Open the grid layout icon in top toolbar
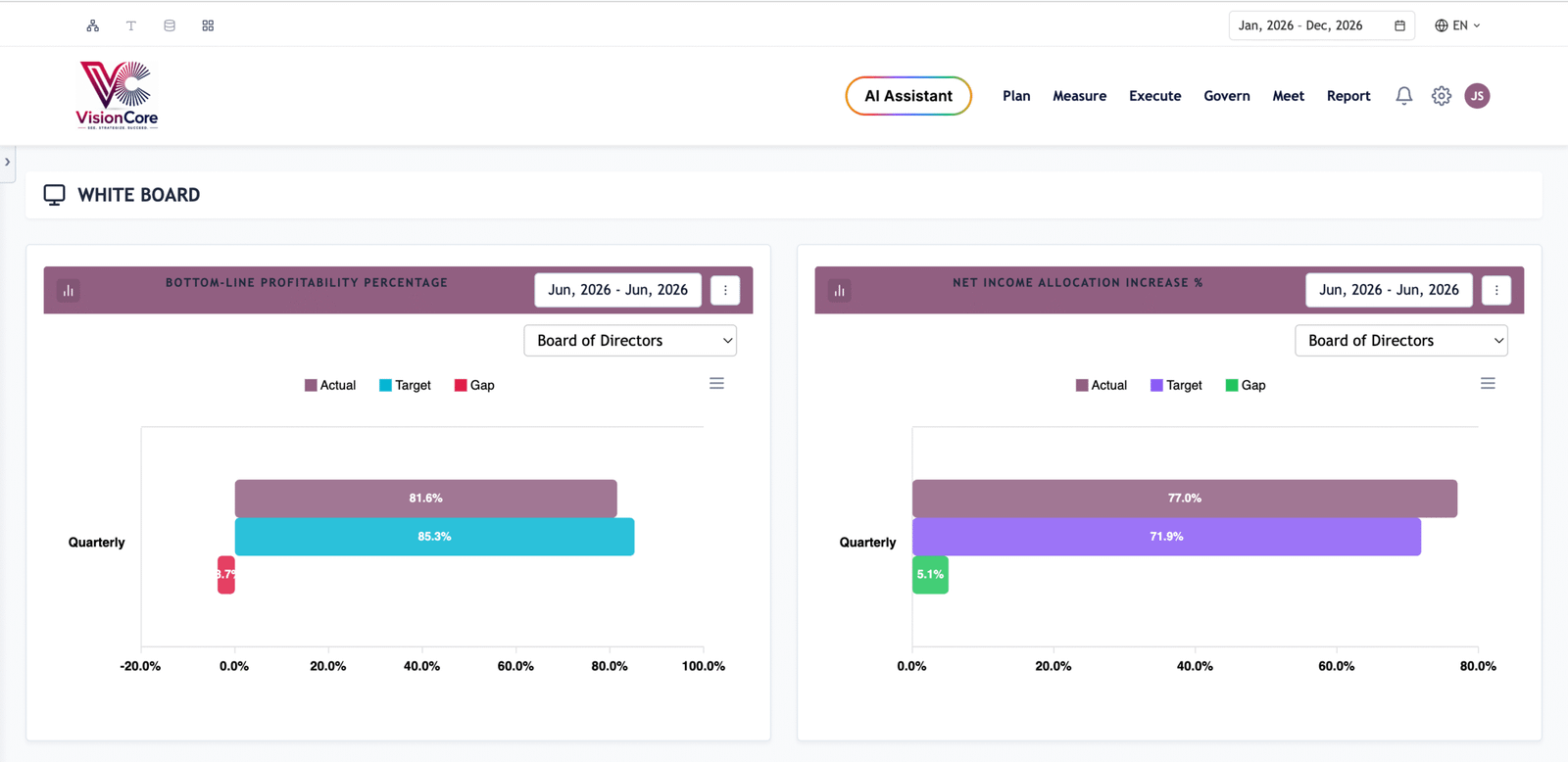Viewport: 1568px width, 762px height. tap(208, 25)
